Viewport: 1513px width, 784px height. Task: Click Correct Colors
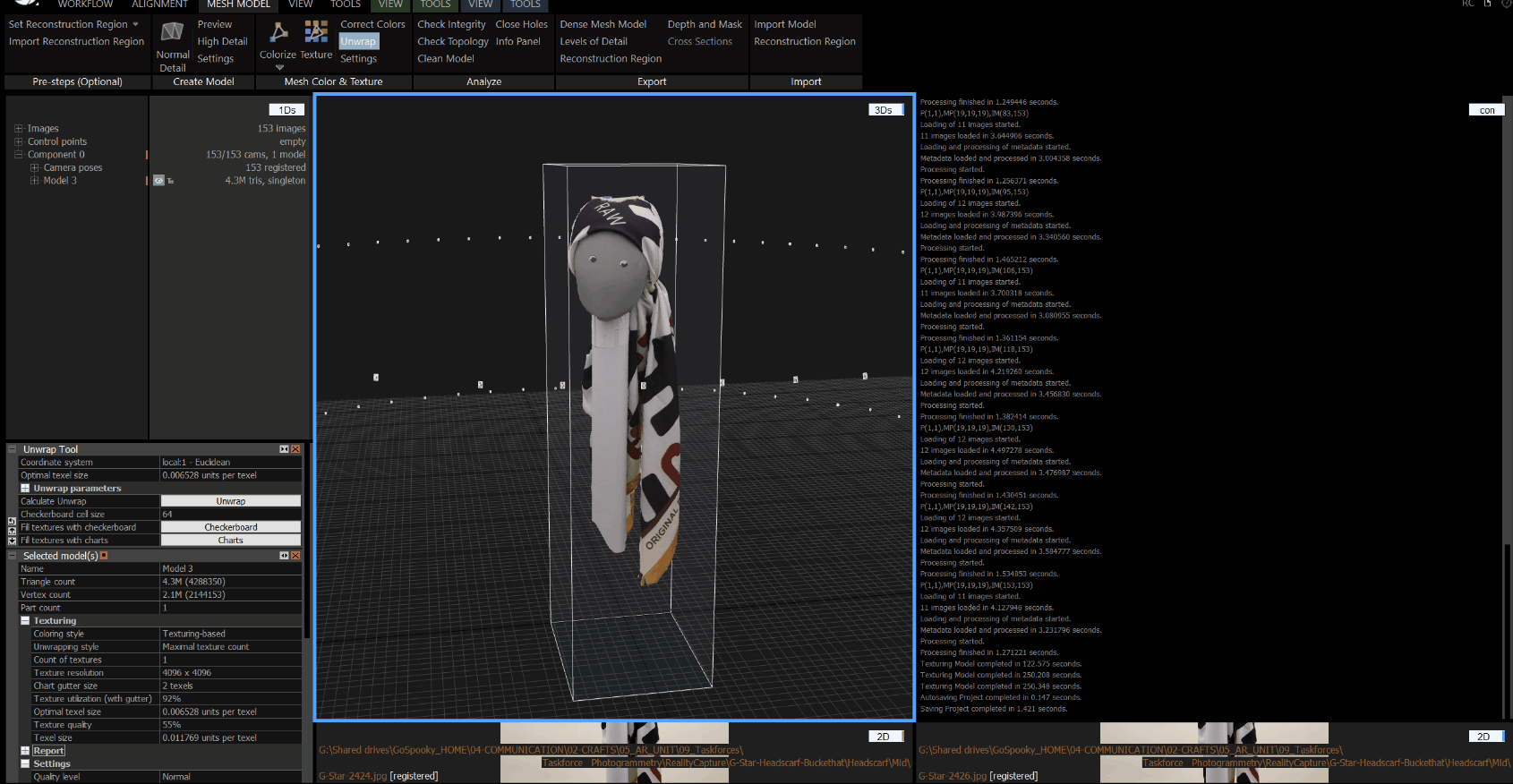(x=372, y=24)
